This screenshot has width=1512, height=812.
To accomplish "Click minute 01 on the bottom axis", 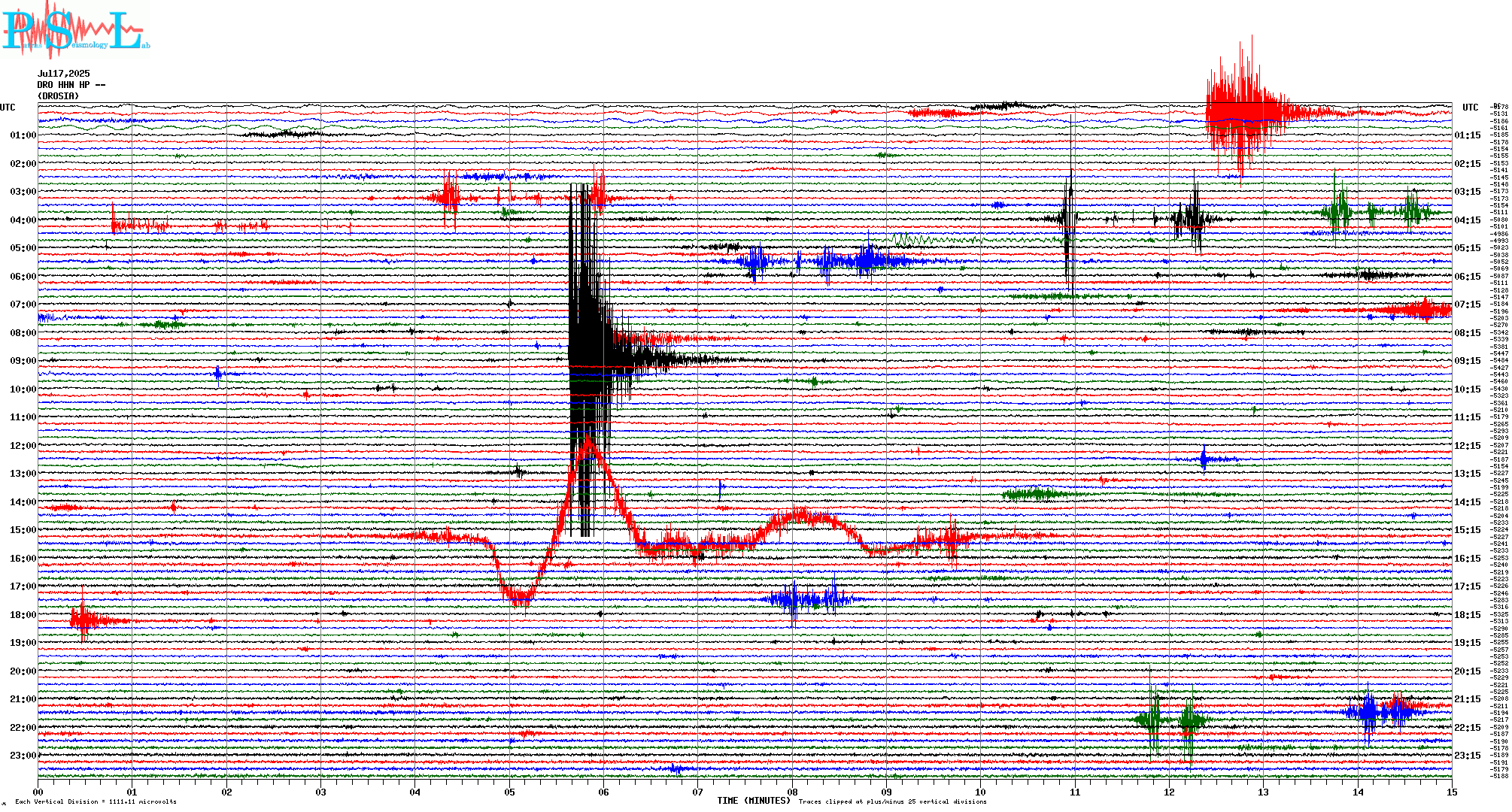I will click(132, 792).
